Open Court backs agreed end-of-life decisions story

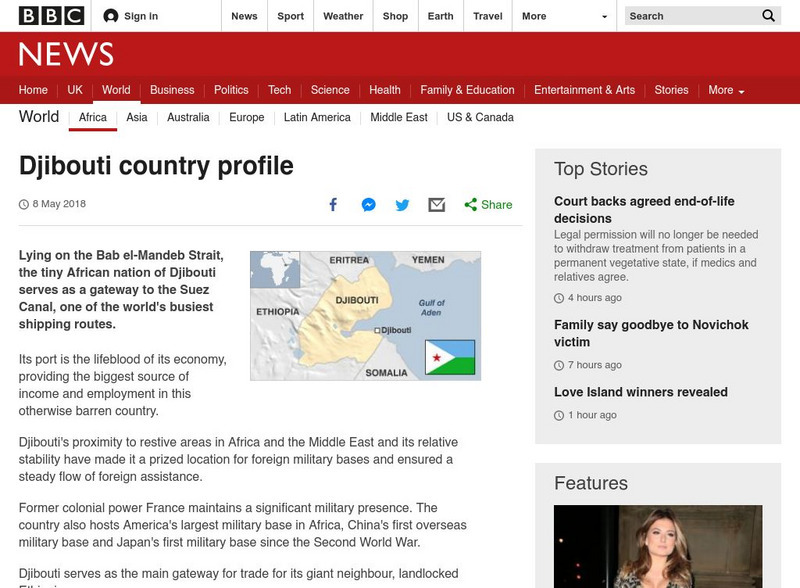pyautogui.click(x=644, y=210)
